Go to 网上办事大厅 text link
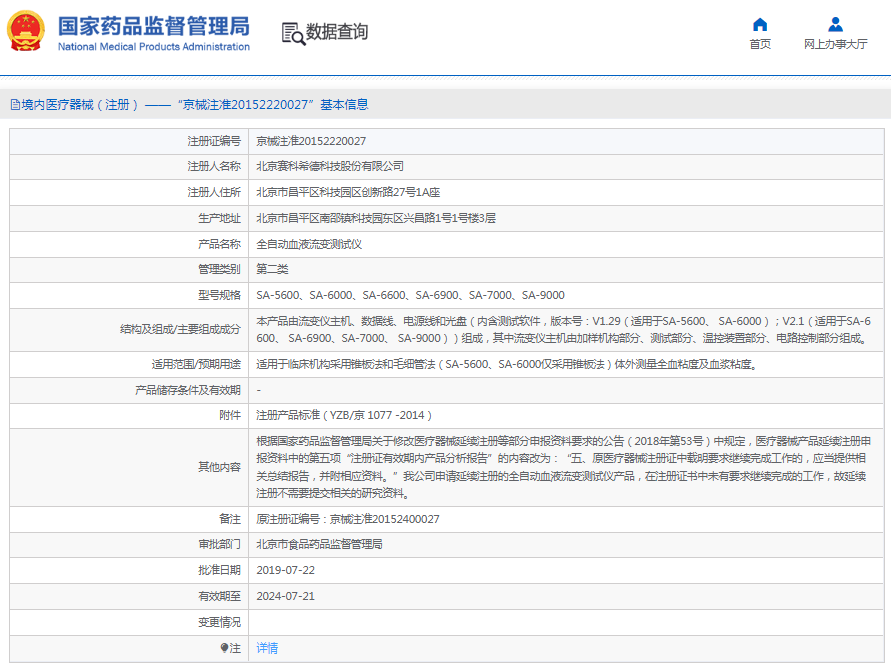This screenshot has height=670, width=891. 835,44
